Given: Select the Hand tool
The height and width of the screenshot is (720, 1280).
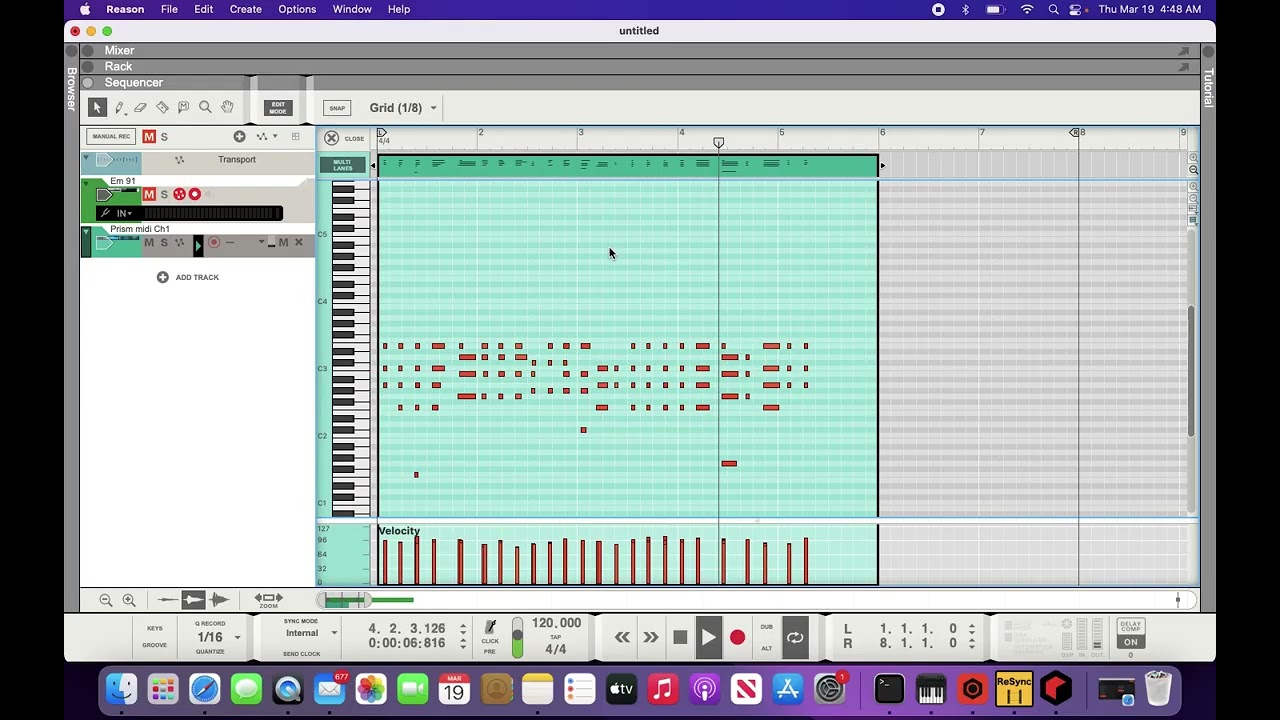Looking at the screenshot, I should tap(227, 107).
